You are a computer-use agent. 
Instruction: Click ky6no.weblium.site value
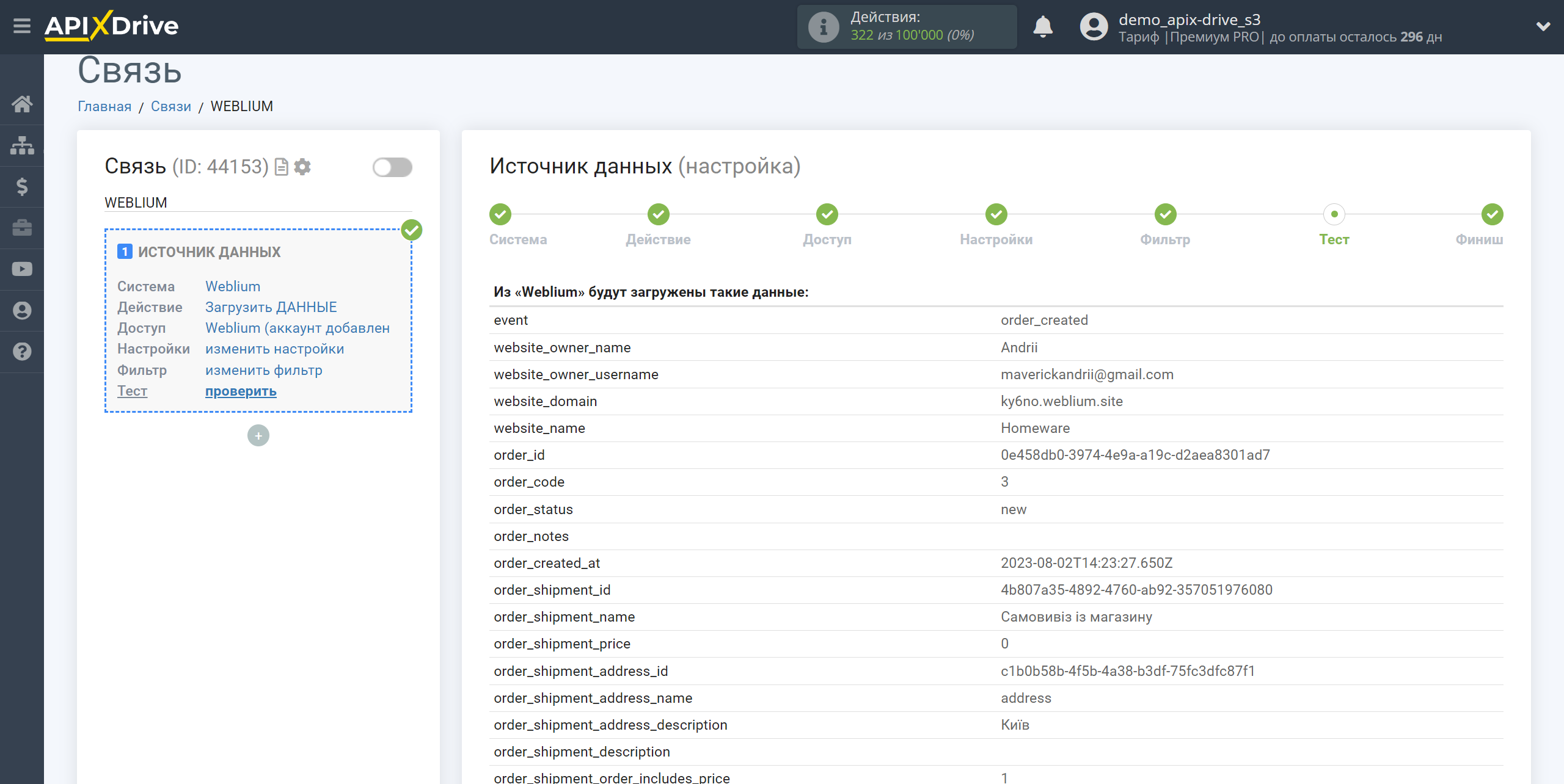coord(1062,401)
